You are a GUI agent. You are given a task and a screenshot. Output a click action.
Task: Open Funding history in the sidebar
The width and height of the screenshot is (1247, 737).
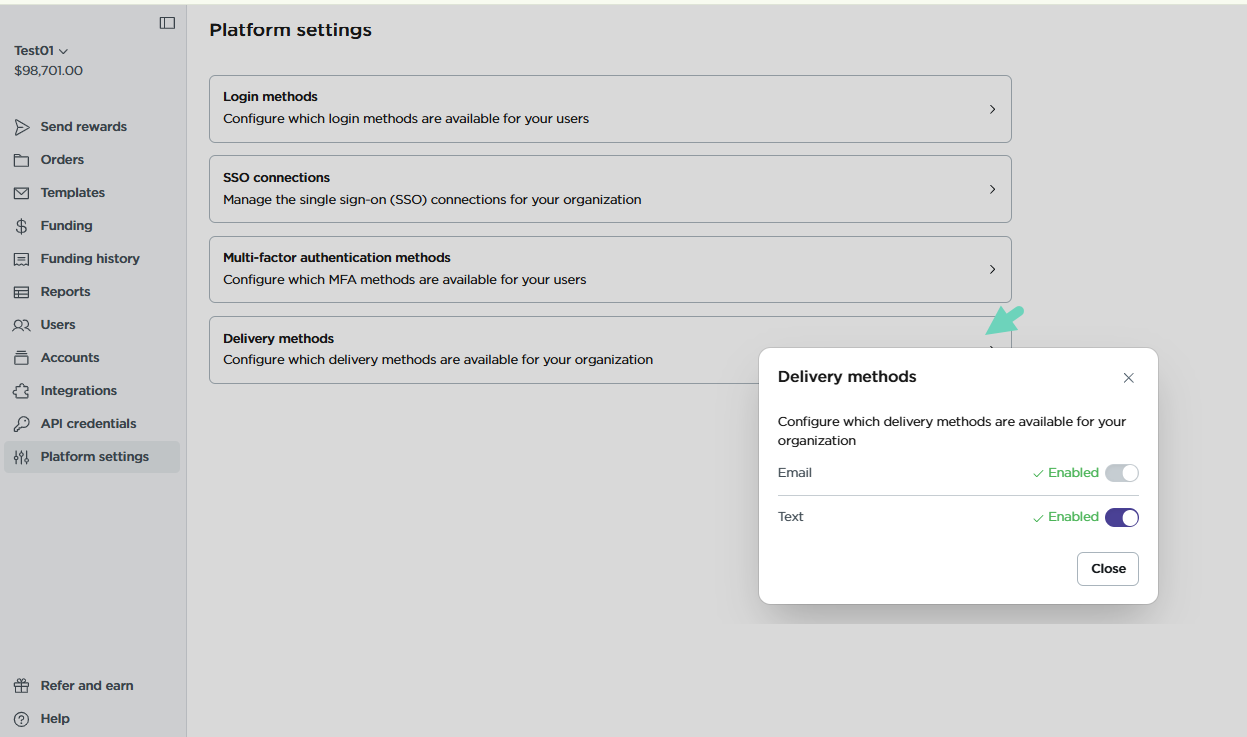click(90, 259)
